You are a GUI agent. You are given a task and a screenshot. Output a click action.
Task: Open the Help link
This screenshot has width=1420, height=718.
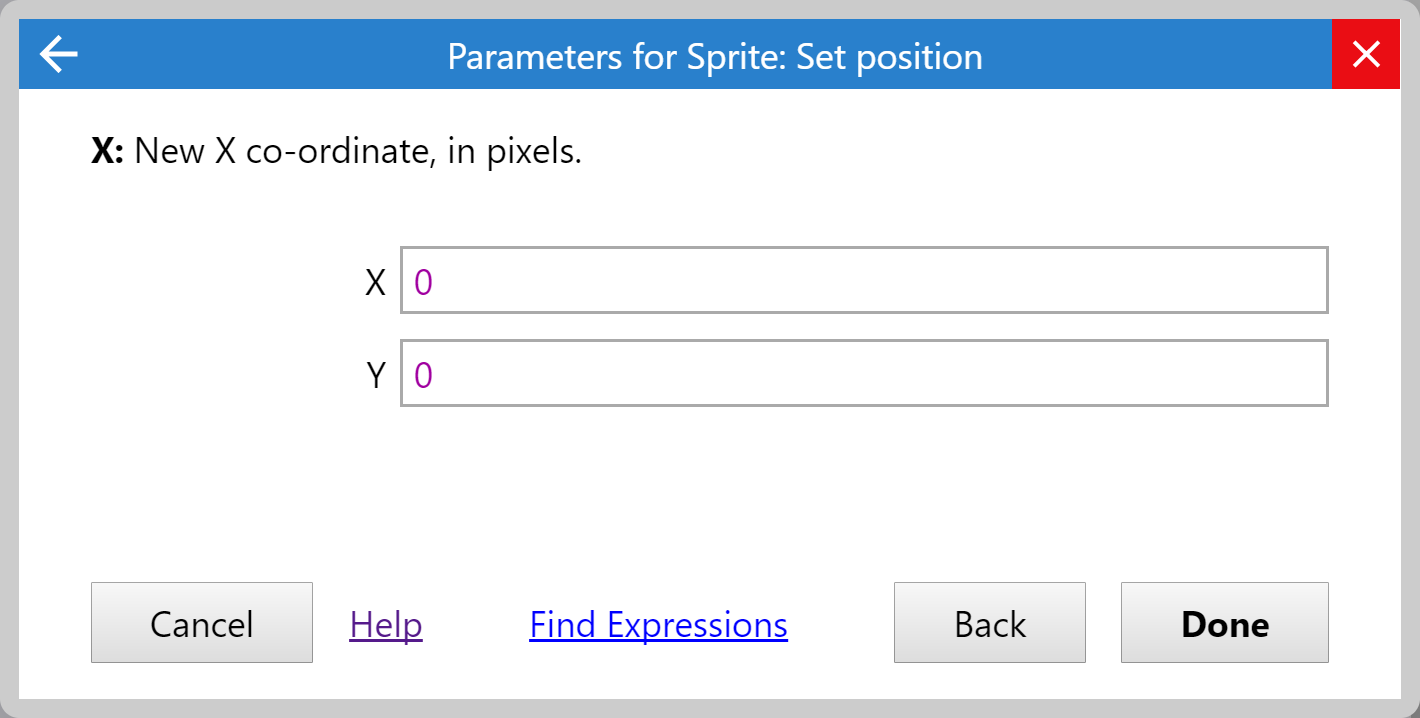pos(385,623)
